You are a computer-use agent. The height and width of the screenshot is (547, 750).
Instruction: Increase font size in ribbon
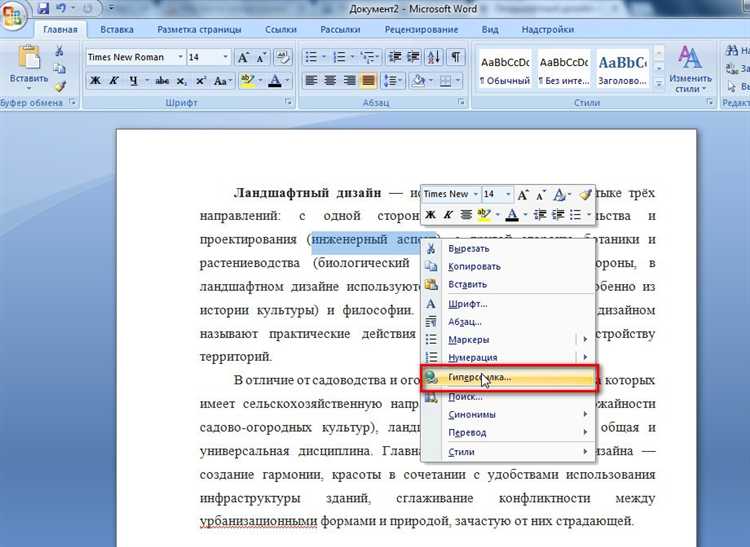coord(243,57)
